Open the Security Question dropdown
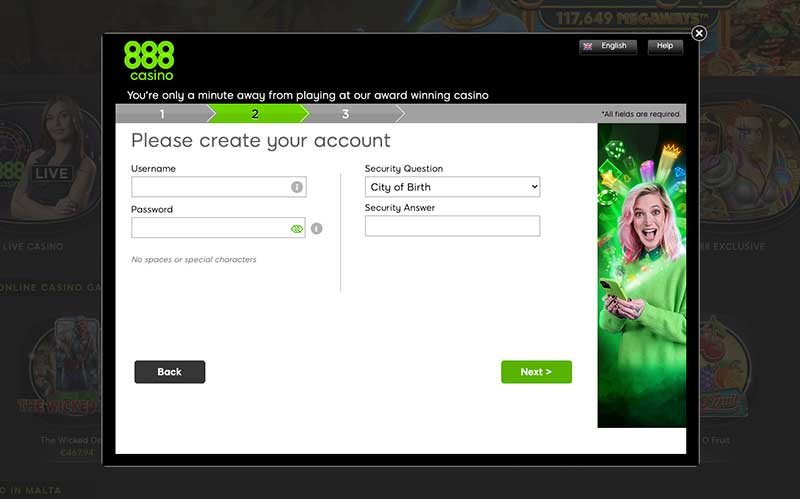 click(x=453, y=187)
